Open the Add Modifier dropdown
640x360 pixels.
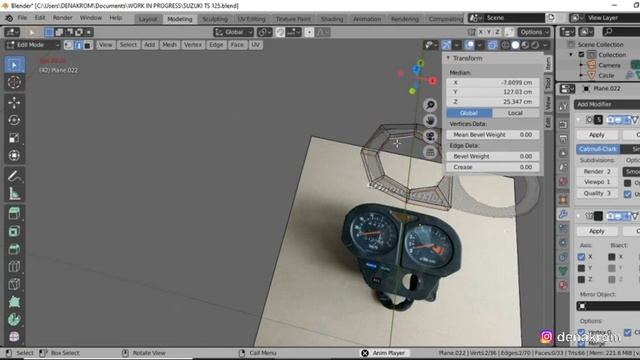607,104
